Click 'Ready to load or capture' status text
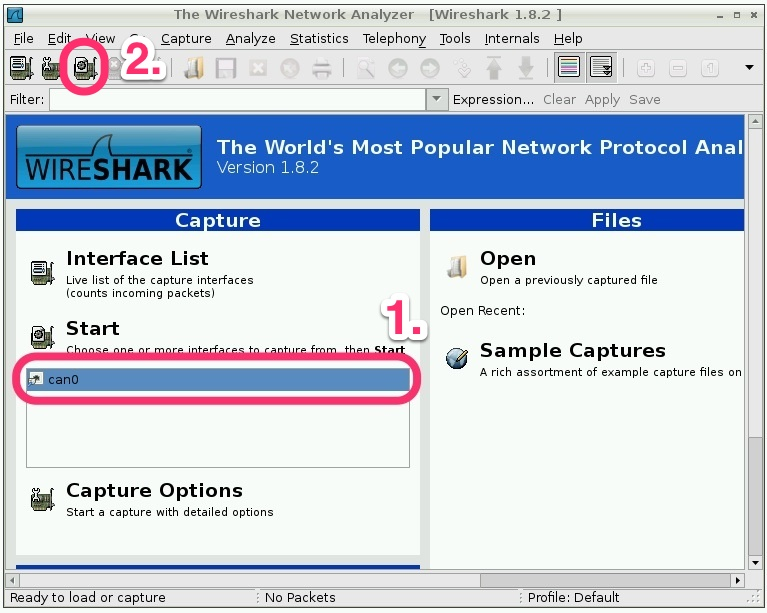Viewport: 767px width, 613px height. (x=88, y=597)
